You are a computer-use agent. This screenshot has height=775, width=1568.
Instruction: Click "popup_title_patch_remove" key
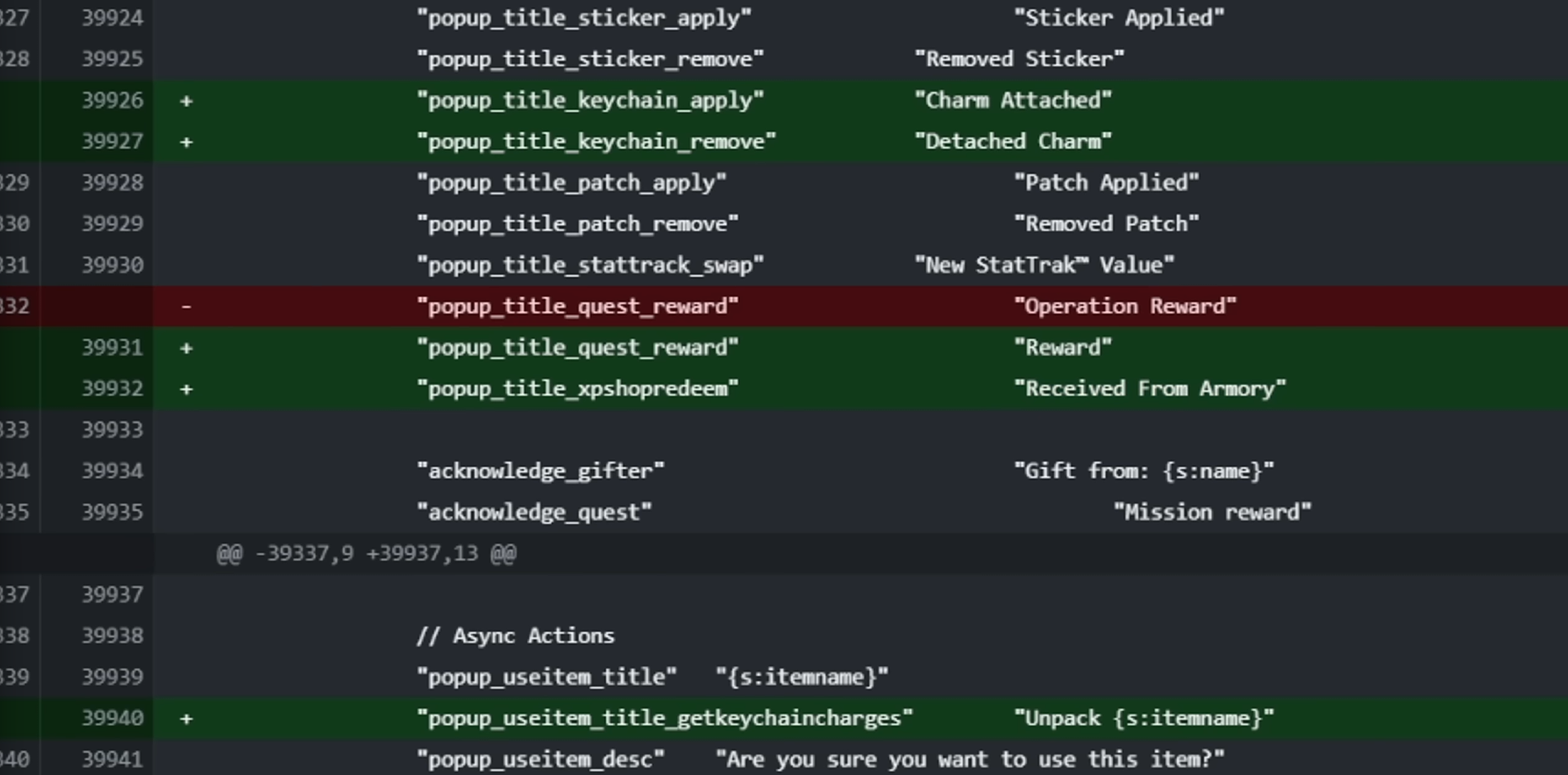tap(578, 223)
